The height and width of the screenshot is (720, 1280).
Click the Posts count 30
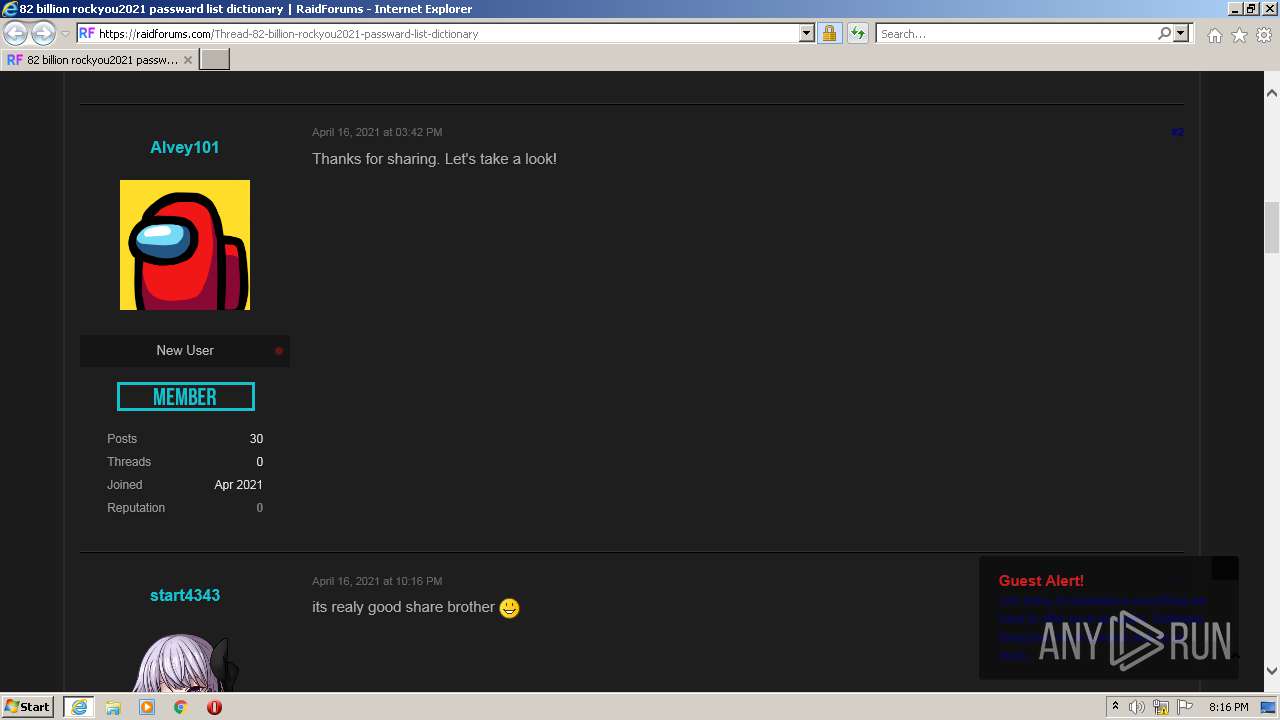pos(256,439)
